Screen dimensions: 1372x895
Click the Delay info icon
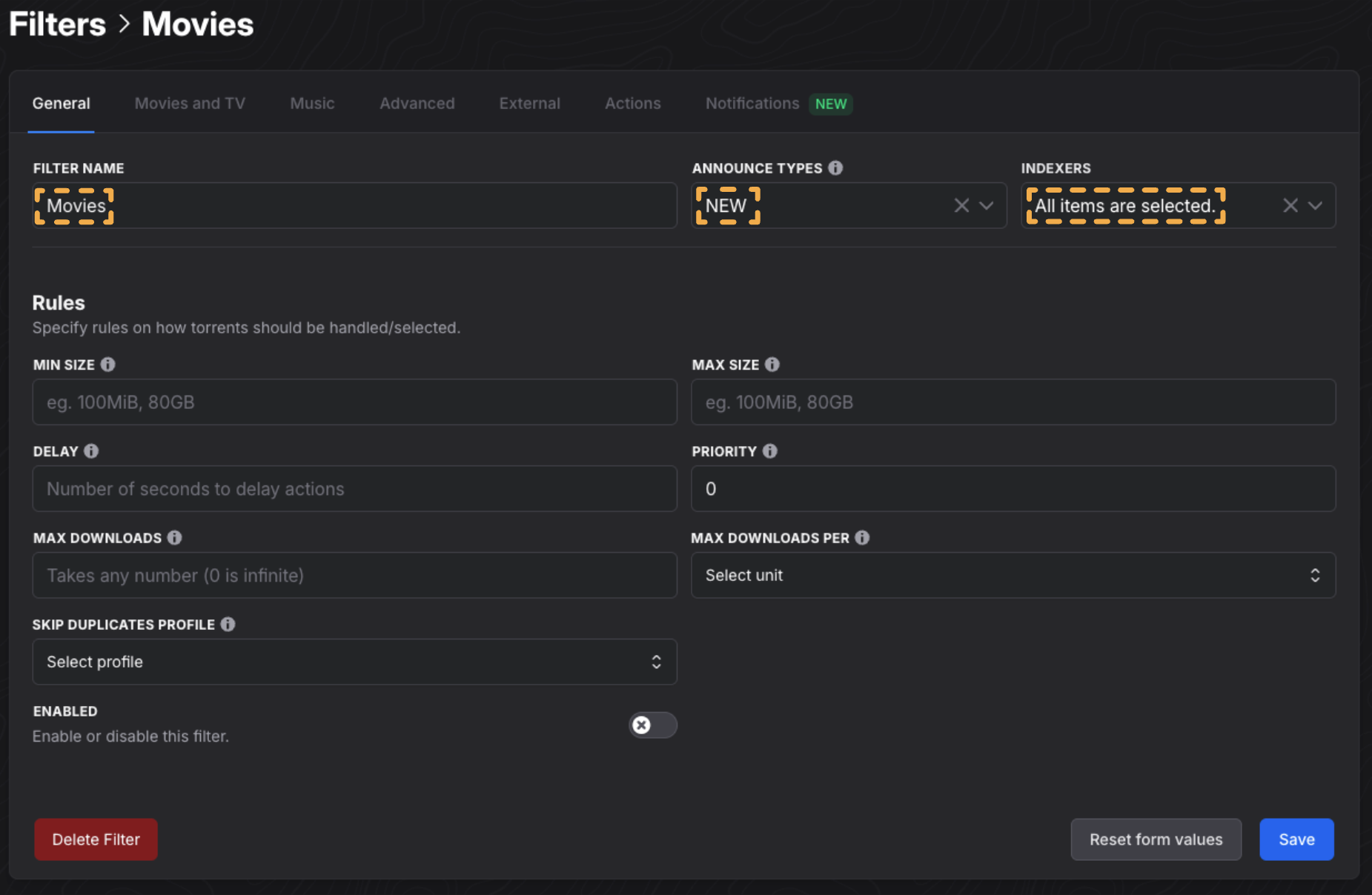click(x=91, y=451)
